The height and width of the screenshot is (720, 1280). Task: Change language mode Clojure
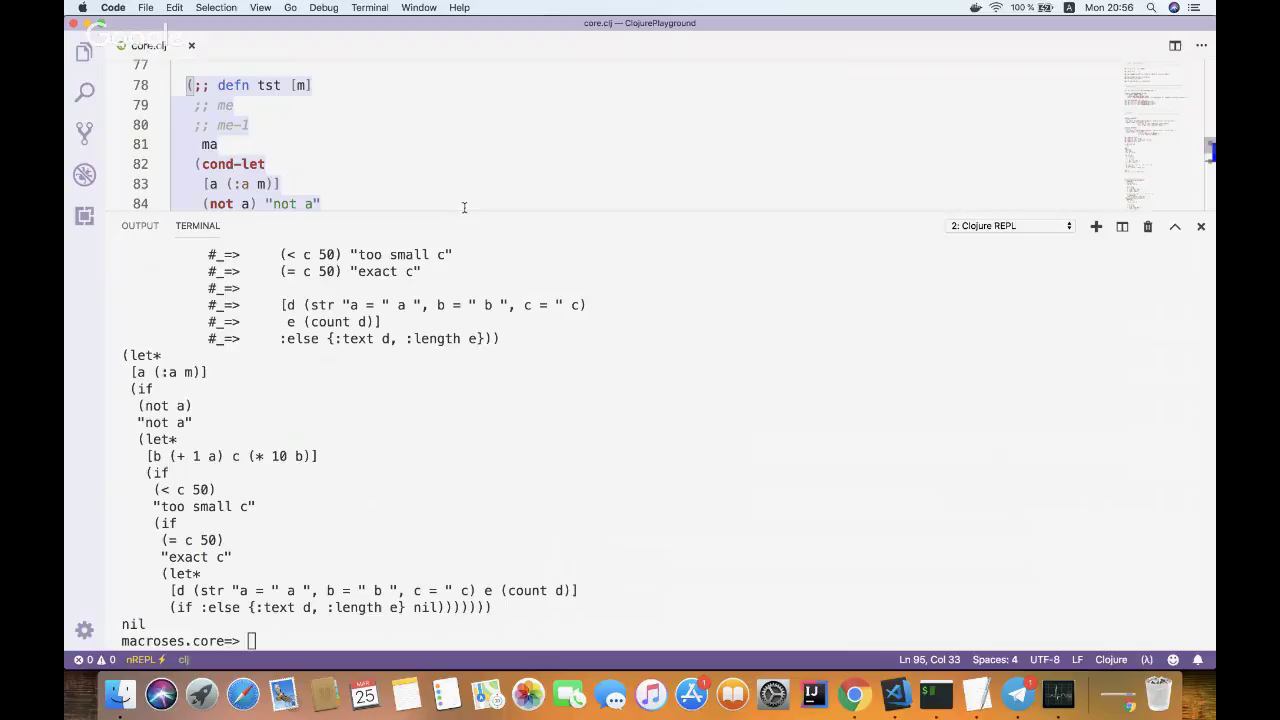coord(1111,660)
